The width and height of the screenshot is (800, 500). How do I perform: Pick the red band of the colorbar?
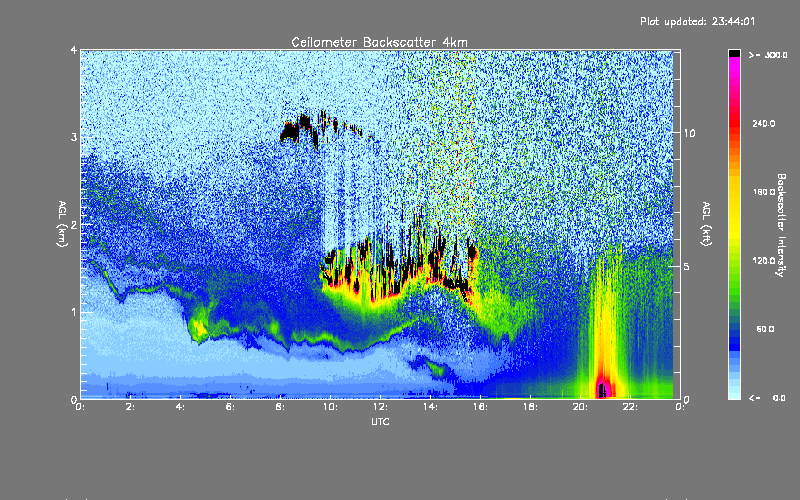tap(734, 125)
